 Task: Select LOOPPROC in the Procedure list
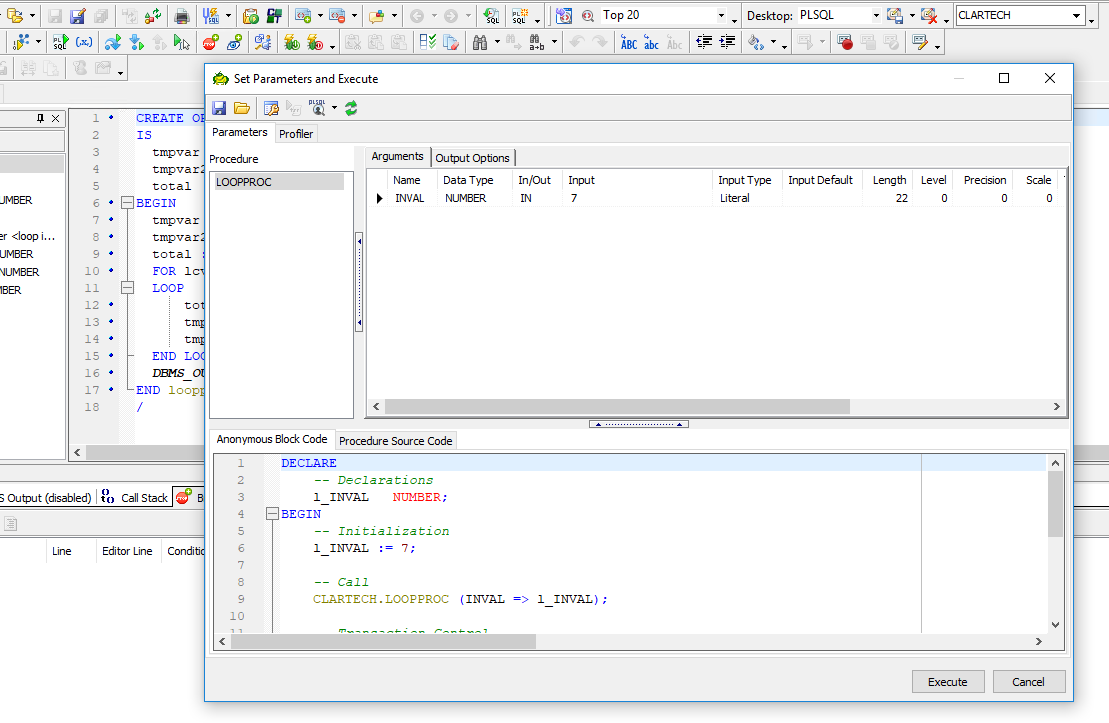pyautogui.click(x=279, y=182)
